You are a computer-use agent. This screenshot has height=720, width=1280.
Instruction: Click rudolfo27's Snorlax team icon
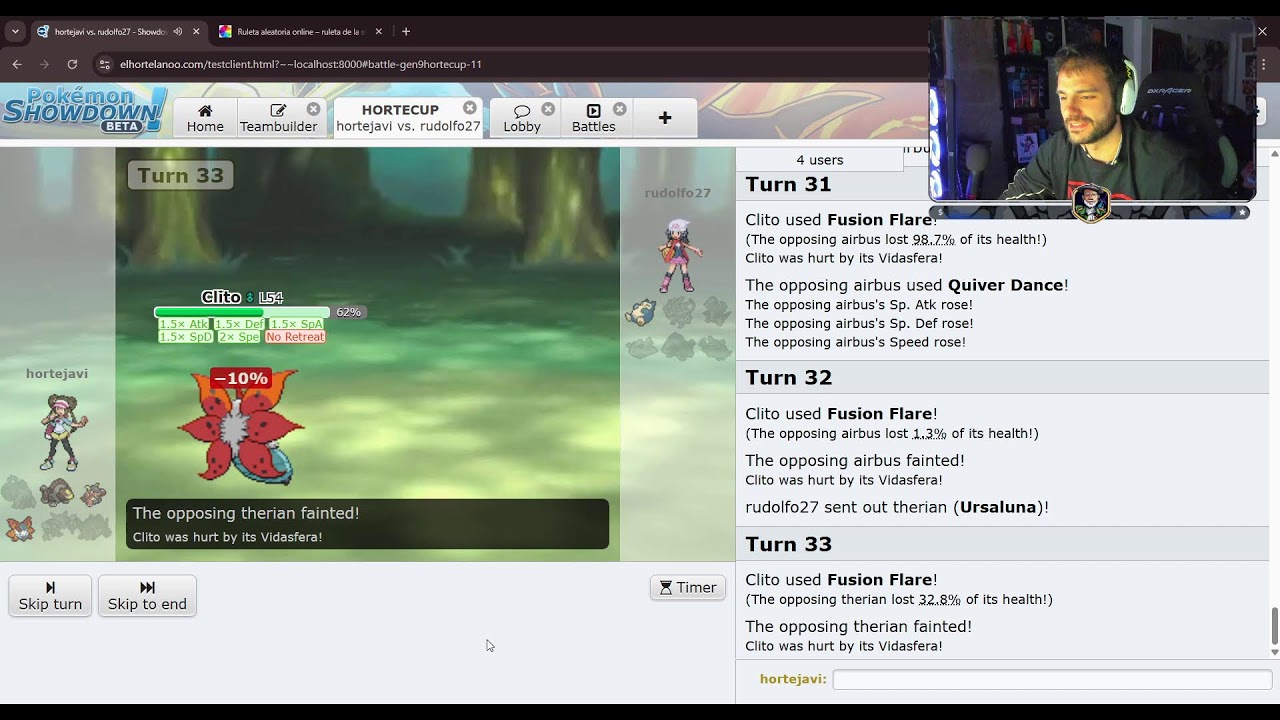tap(642, 313)
